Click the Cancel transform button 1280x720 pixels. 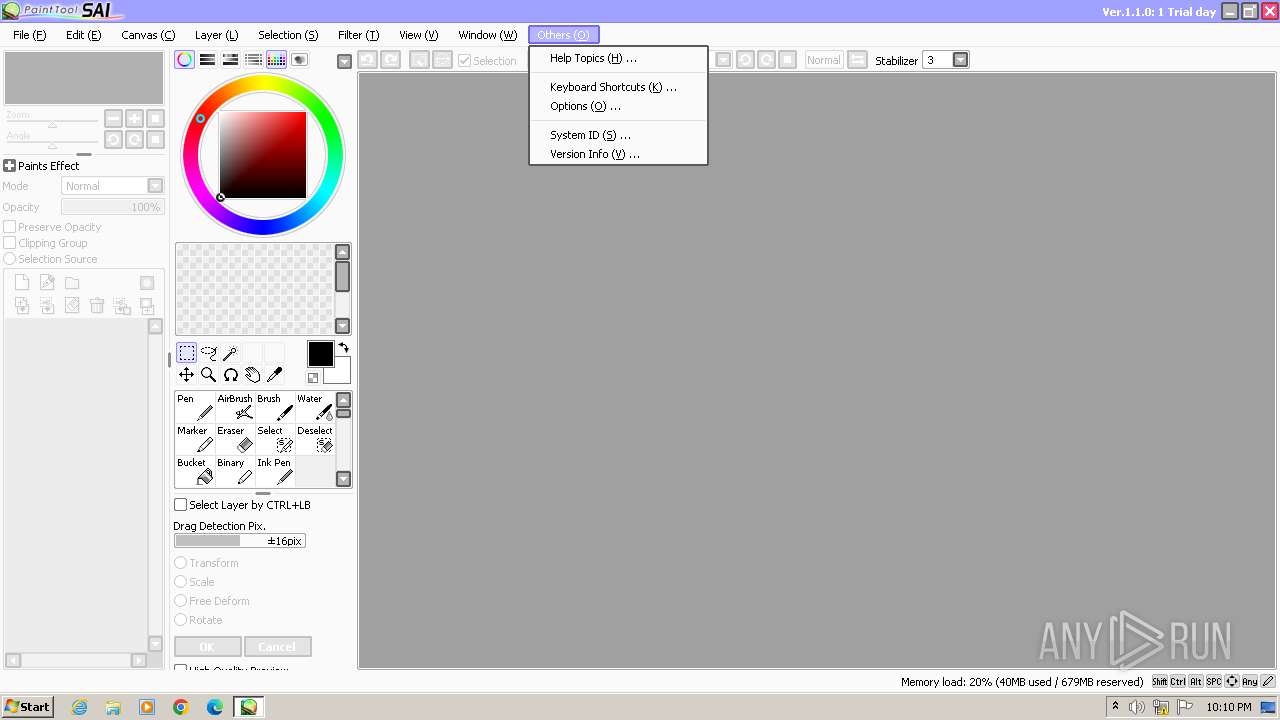pos(277,647)
